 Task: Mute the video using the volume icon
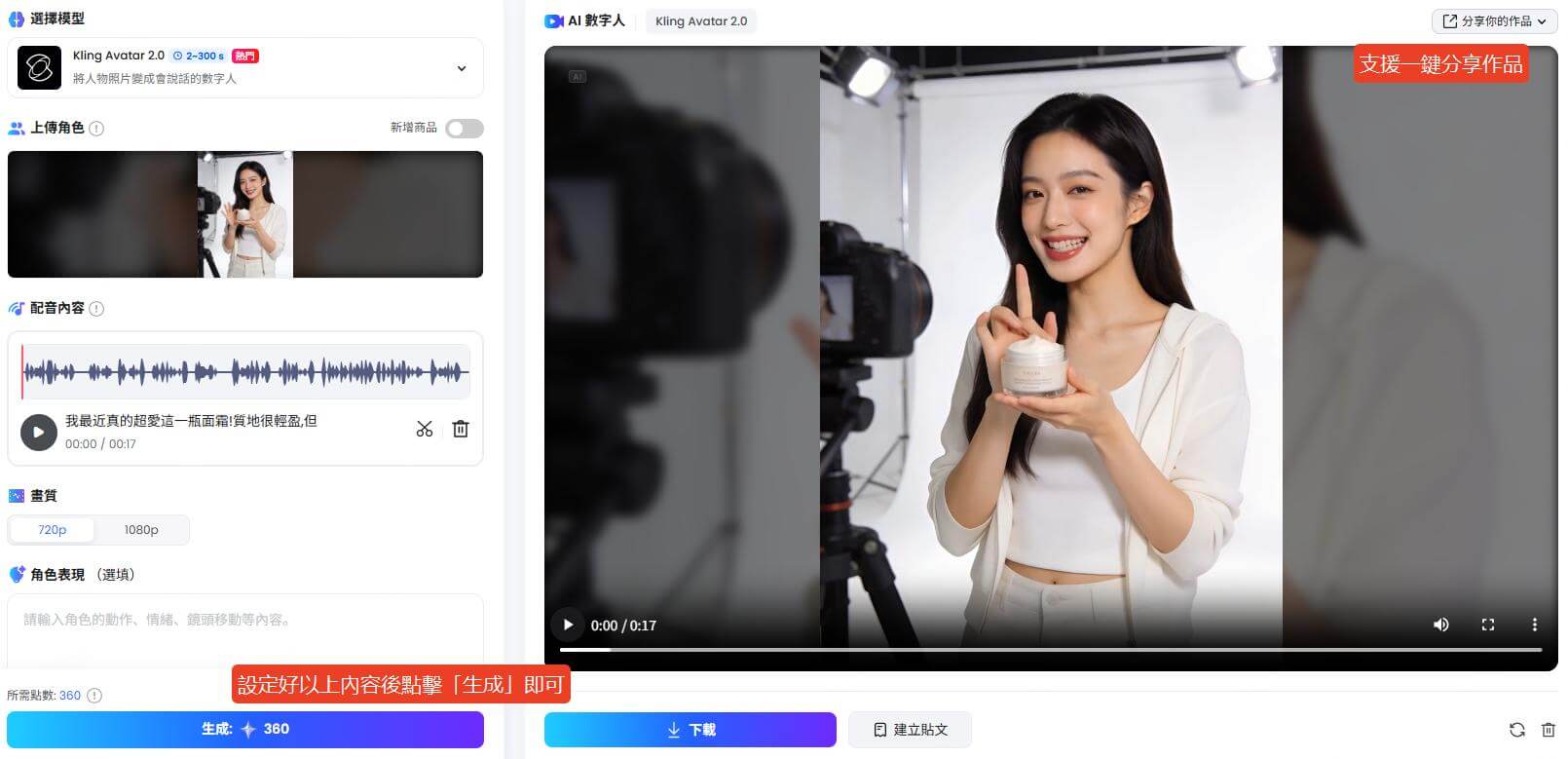point(1441,625)
